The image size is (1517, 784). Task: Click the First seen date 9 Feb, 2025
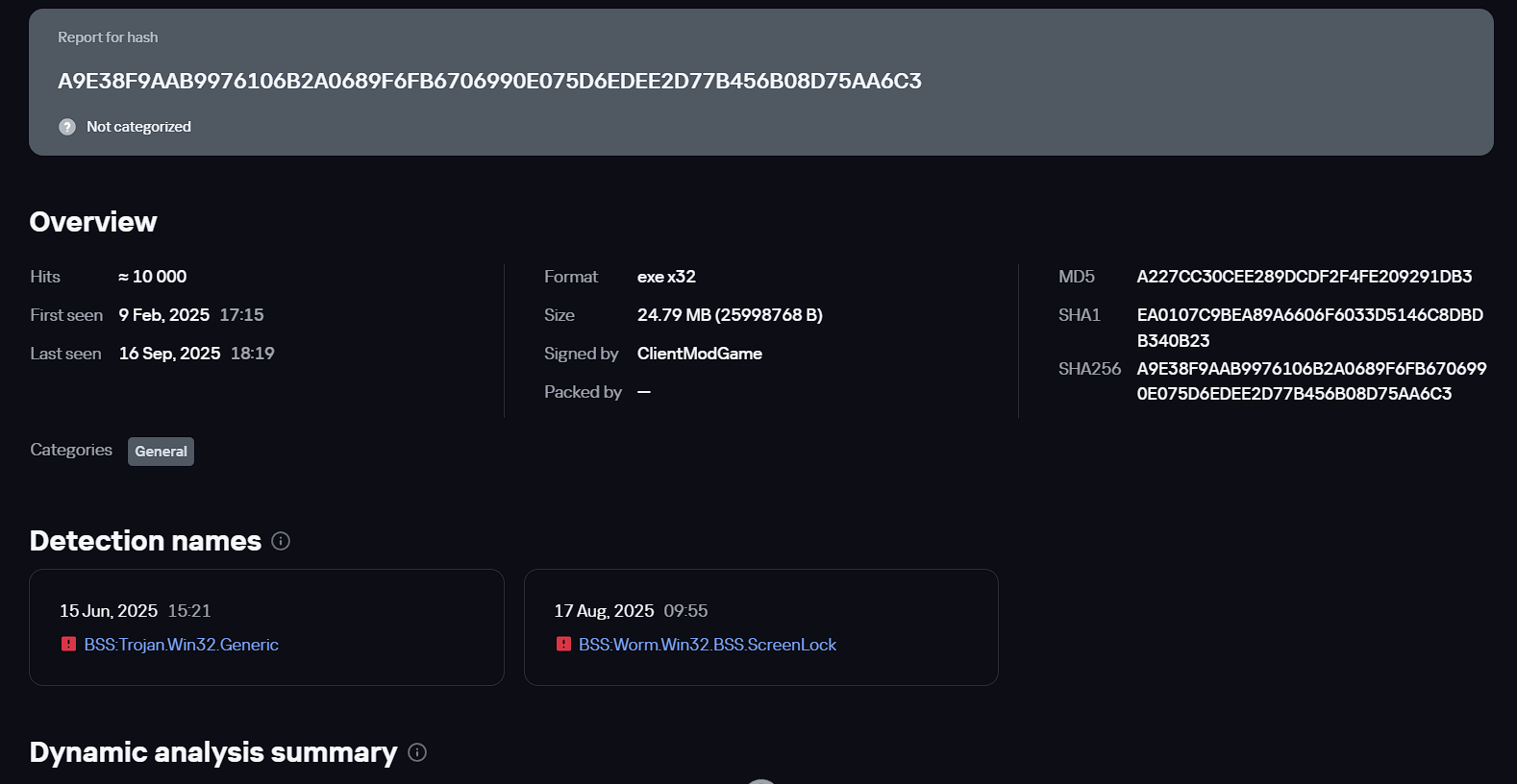click(164, 315)
